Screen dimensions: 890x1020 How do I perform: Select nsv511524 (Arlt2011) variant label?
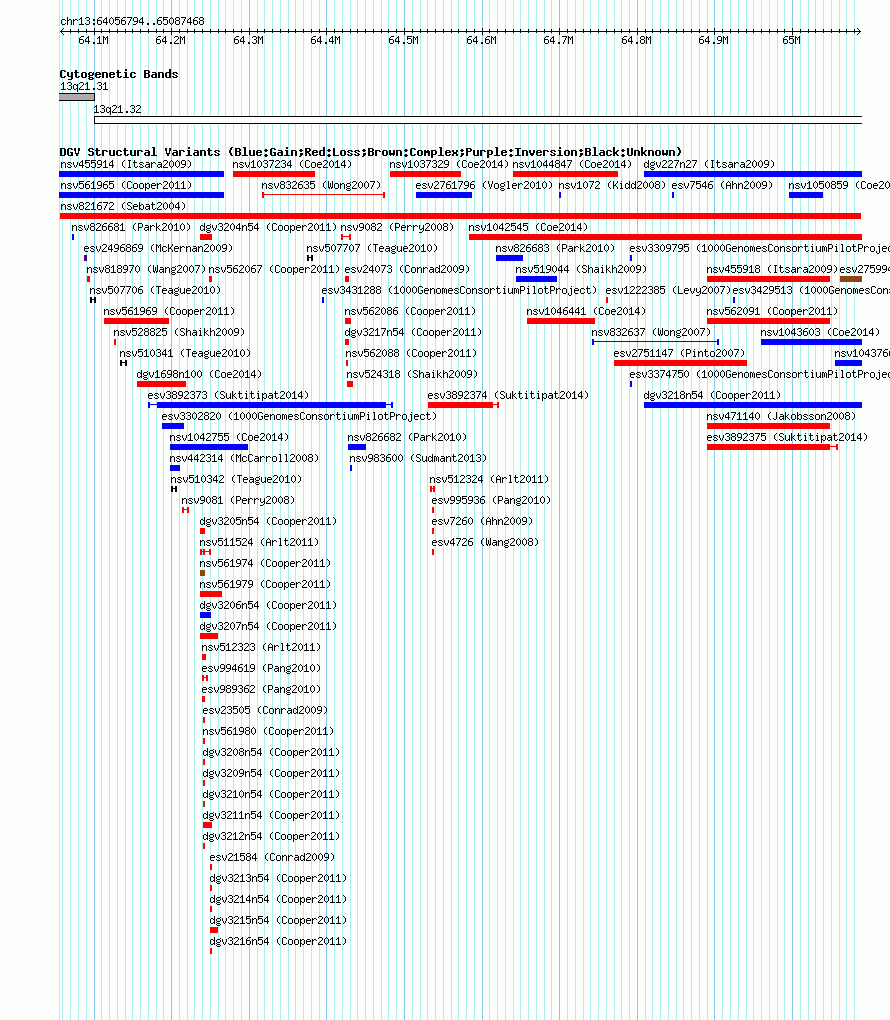click(259, 543)
